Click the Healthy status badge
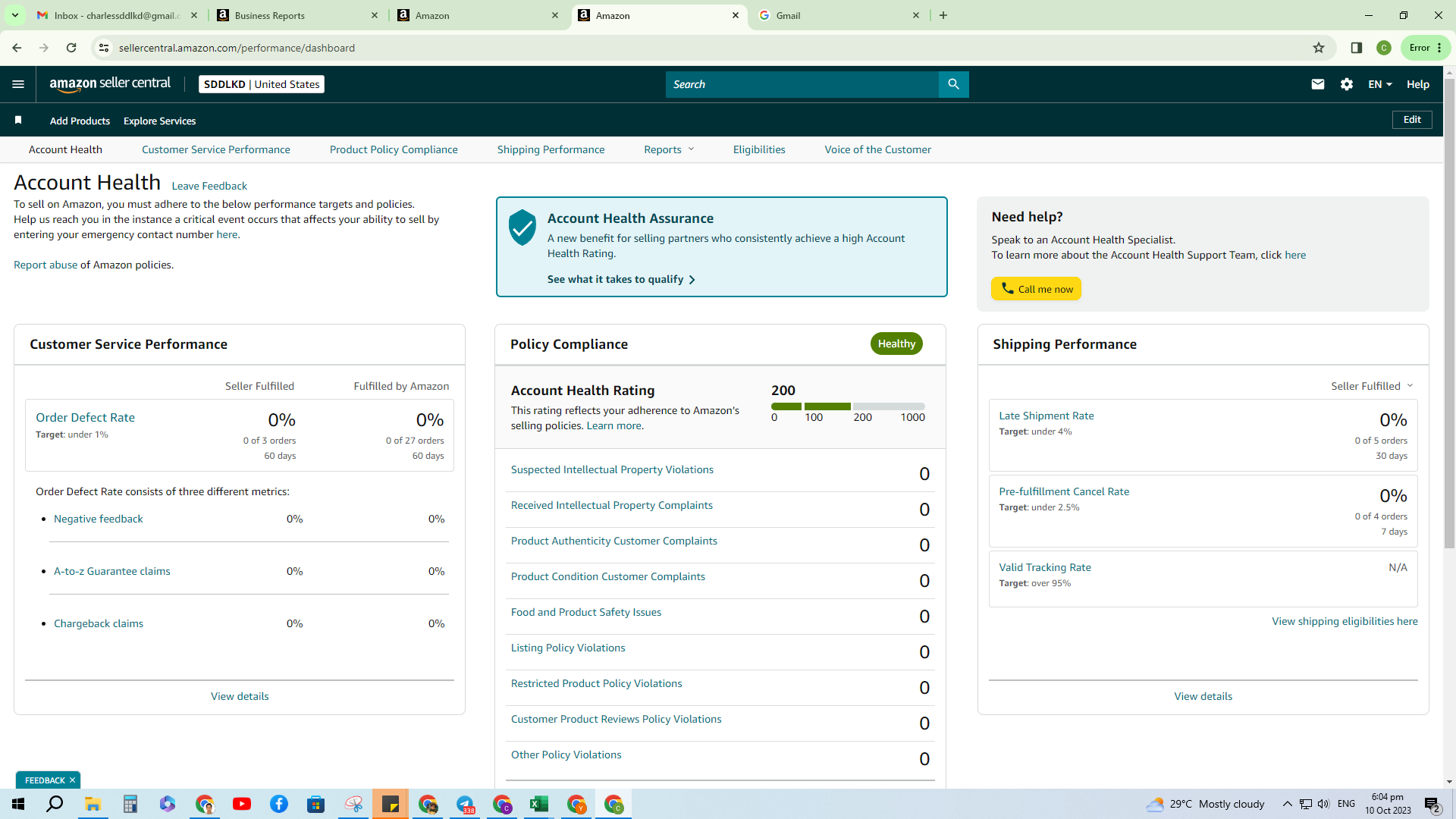This screenshot has height=819, width=1456. pos(896,344)
